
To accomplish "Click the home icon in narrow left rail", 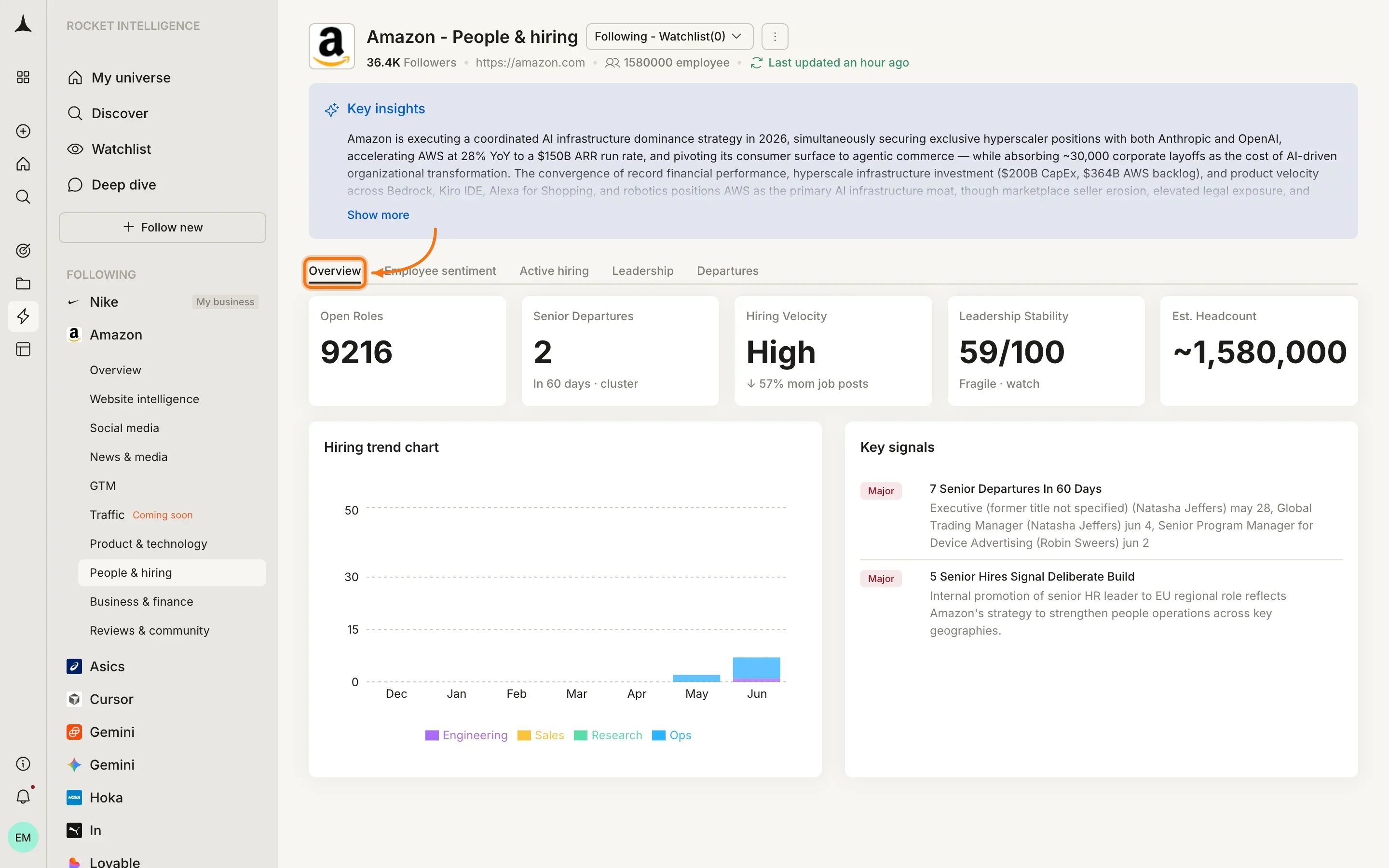I will pos(23,164).
